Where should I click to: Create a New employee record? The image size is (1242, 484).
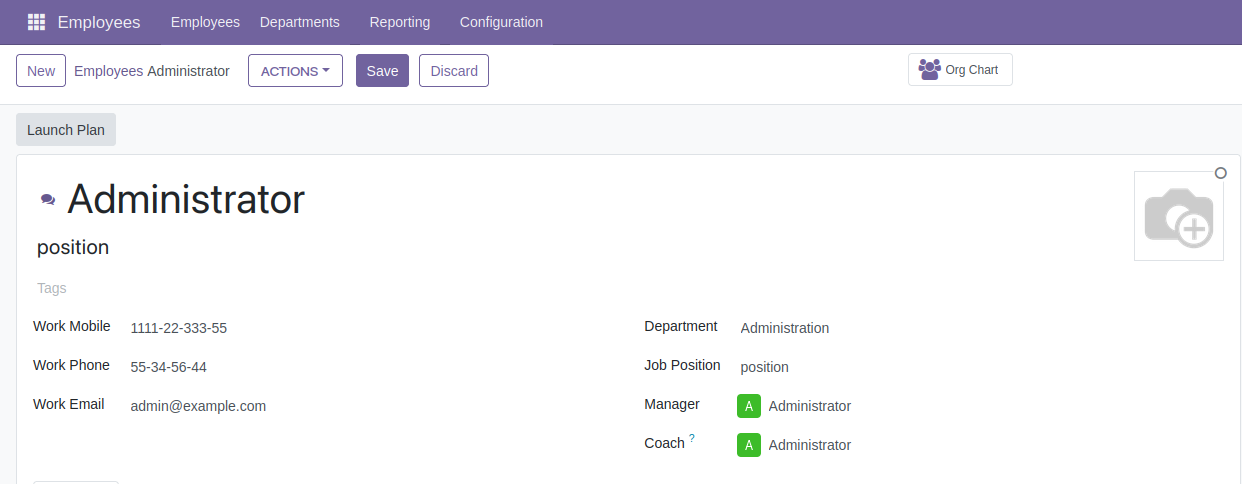pyautogui.click(x=41, y=71)
